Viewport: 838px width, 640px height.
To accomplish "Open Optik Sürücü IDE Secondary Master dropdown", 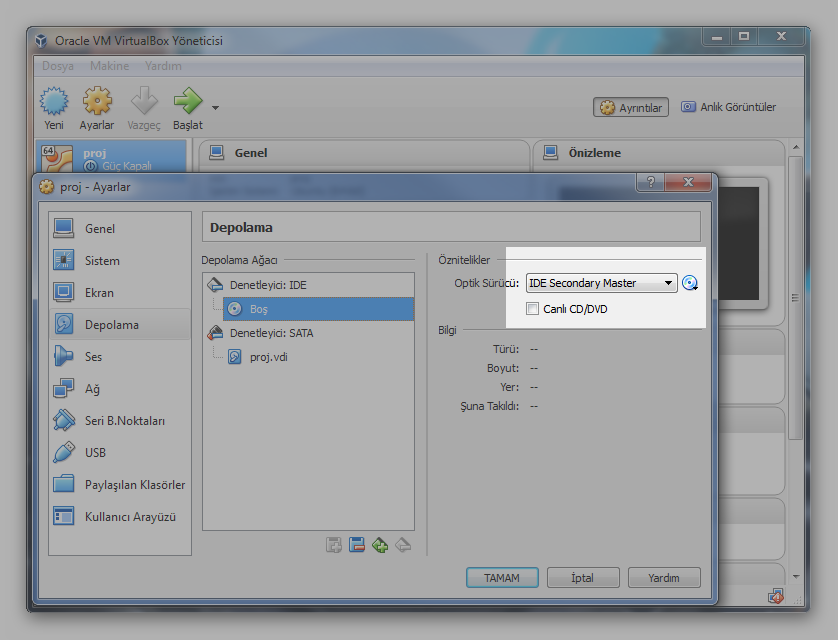I will [x=601, y=283].
